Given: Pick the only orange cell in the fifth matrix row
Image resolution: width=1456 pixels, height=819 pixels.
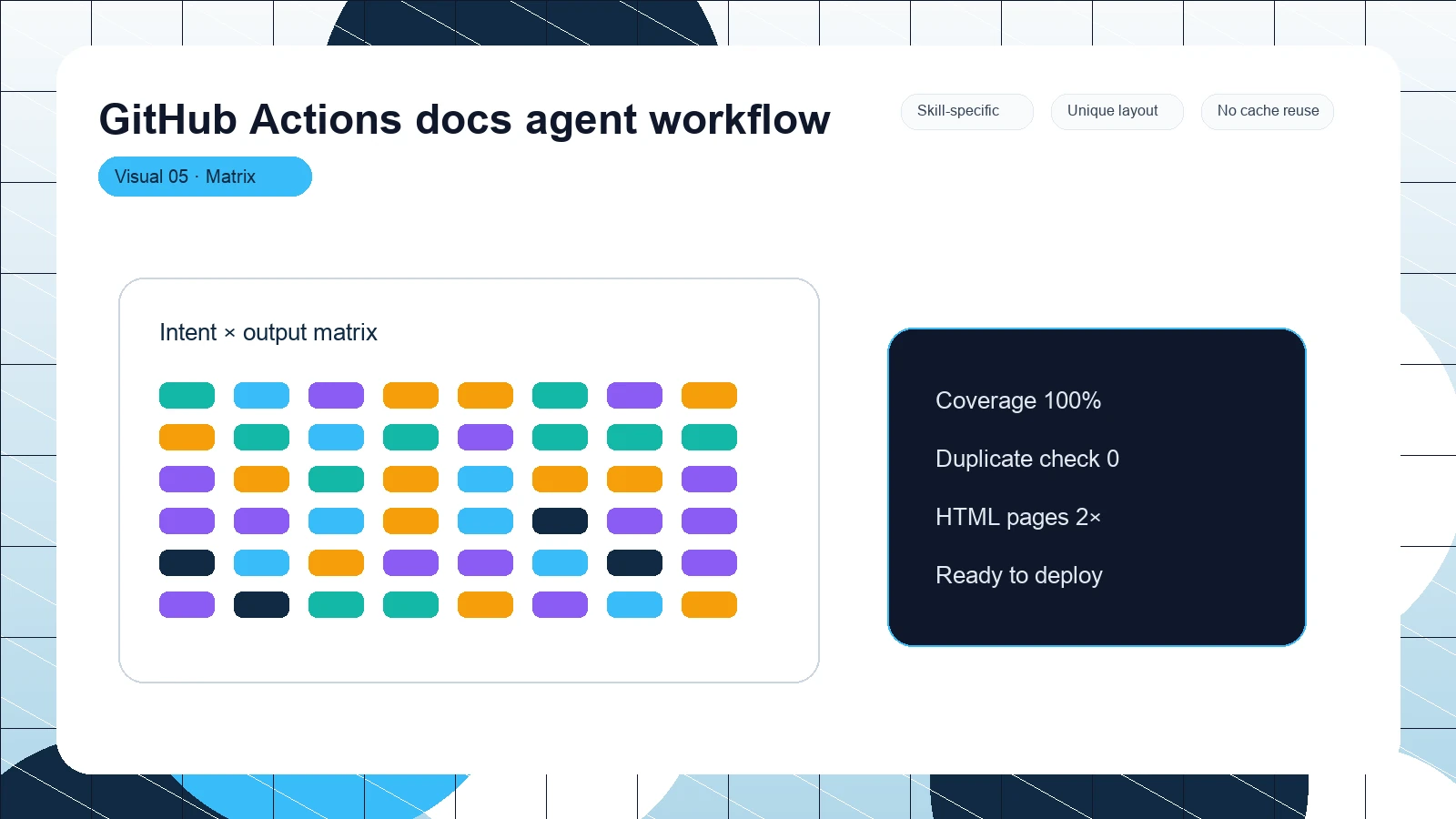Looking at the screenshot, I should pyautogui.click(x=336, y=563).
